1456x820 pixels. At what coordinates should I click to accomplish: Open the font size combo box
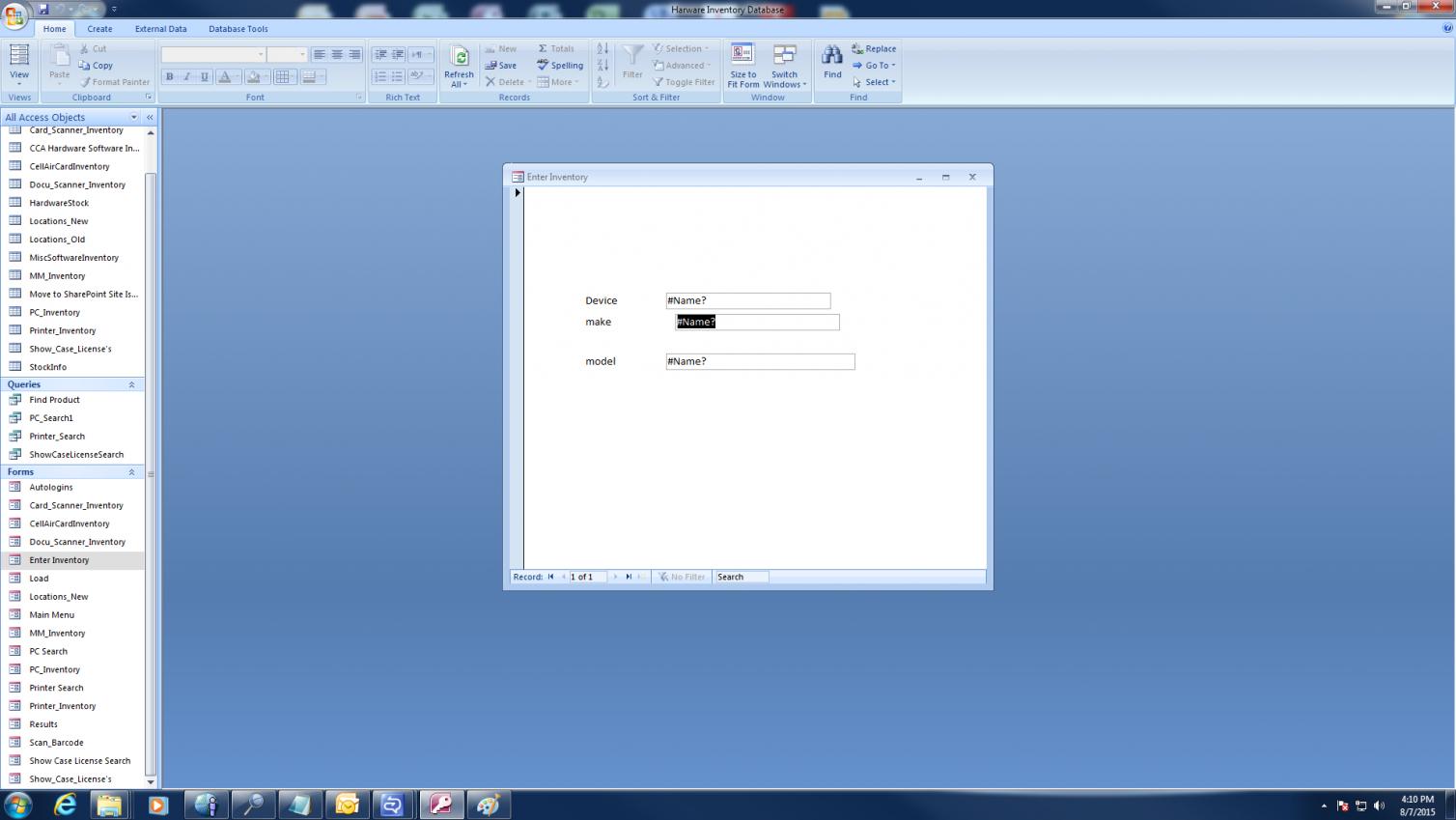(x=287, y=54)
